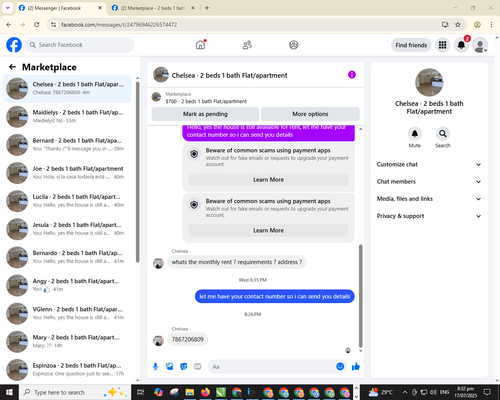Viewport: 500px width, 400px height.
Task: Open the account avatar menu
Action: (x=480, y=45)
